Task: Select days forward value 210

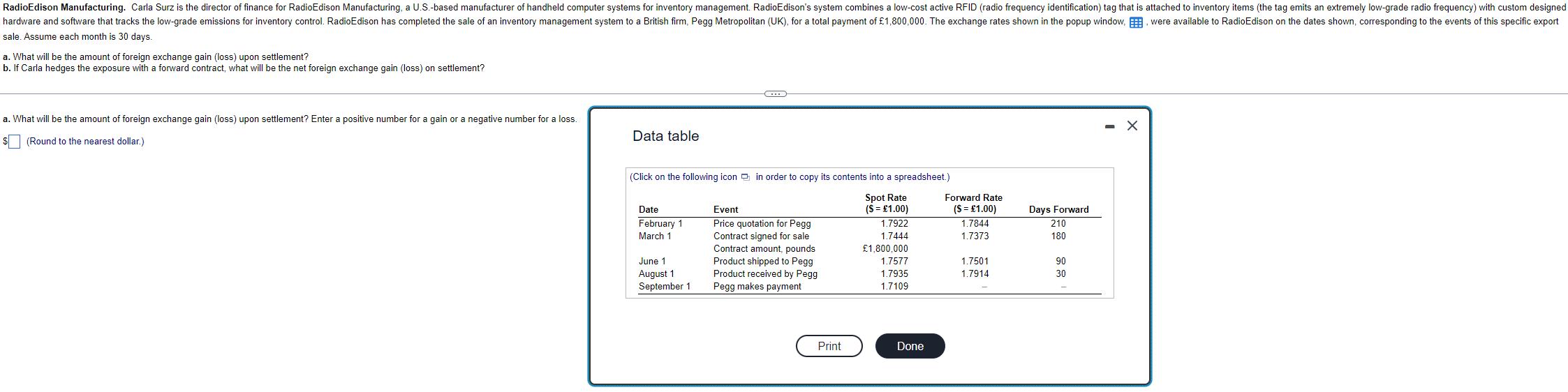Action: pyautogui.click(x=1058, y=224)
